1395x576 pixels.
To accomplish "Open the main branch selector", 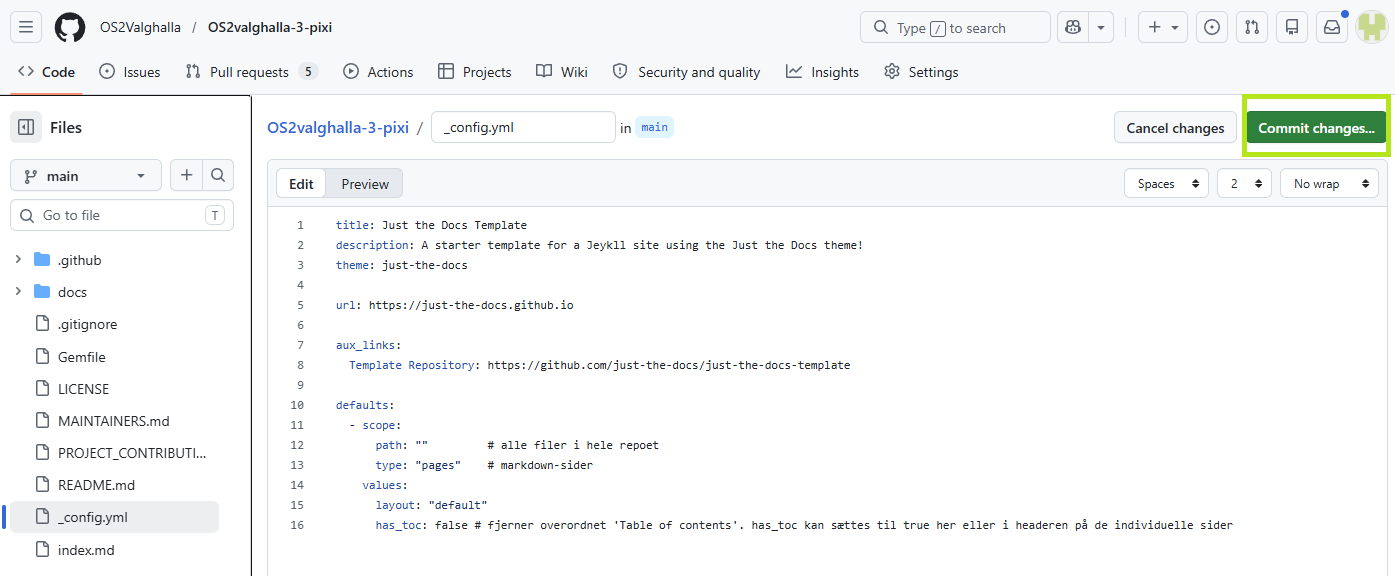I will pyautogui.click(x=85, y=176).
